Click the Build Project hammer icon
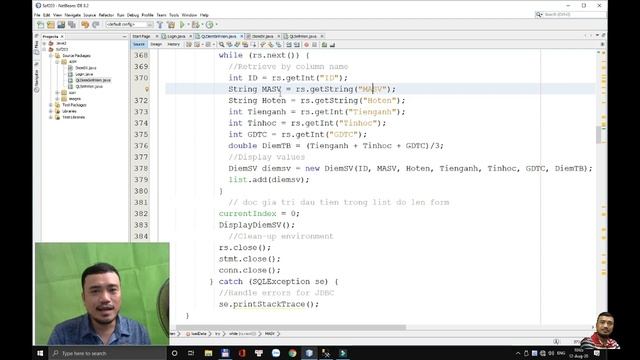This screenshot has width=640, height=360. pyautogui.click(x=160, y=25)
